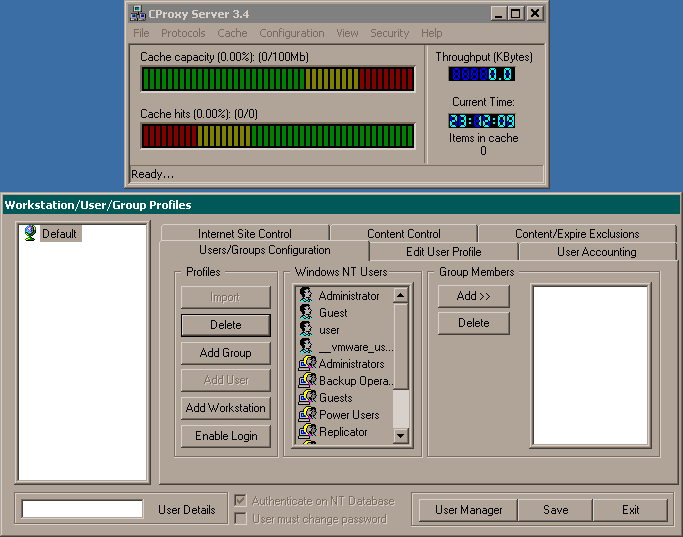683x537 pixels.
Task: Select 'Backup Opera..' in the list
Action: click(x=356, y=381)
